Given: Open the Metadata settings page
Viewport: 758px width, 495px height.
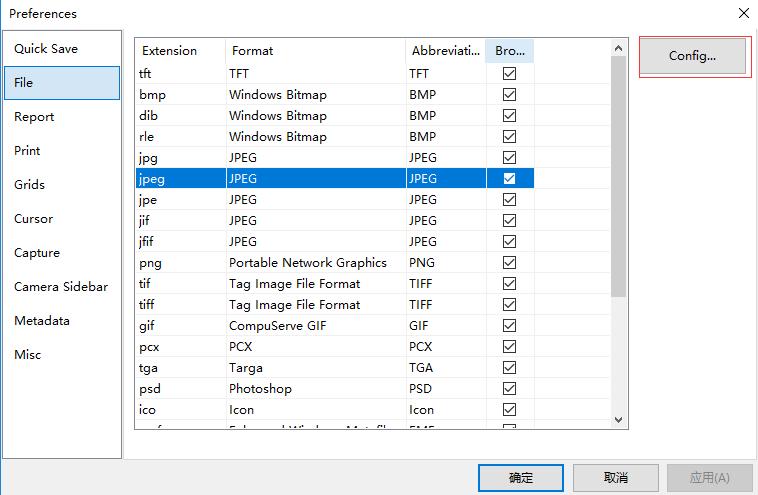Looking at the screenshot, I should tap(42, 321).
